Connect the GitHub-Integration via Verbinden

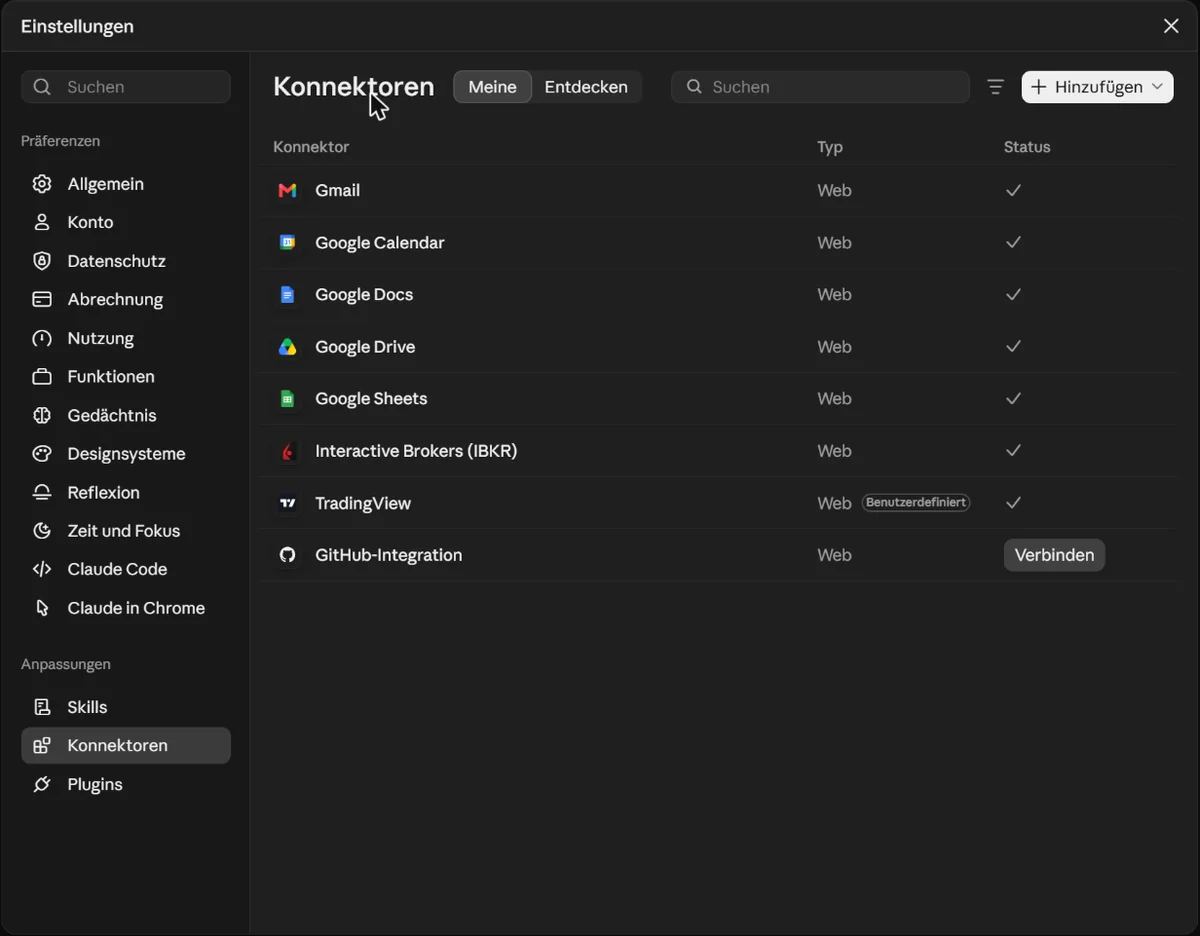click(x=1054, y=555)
